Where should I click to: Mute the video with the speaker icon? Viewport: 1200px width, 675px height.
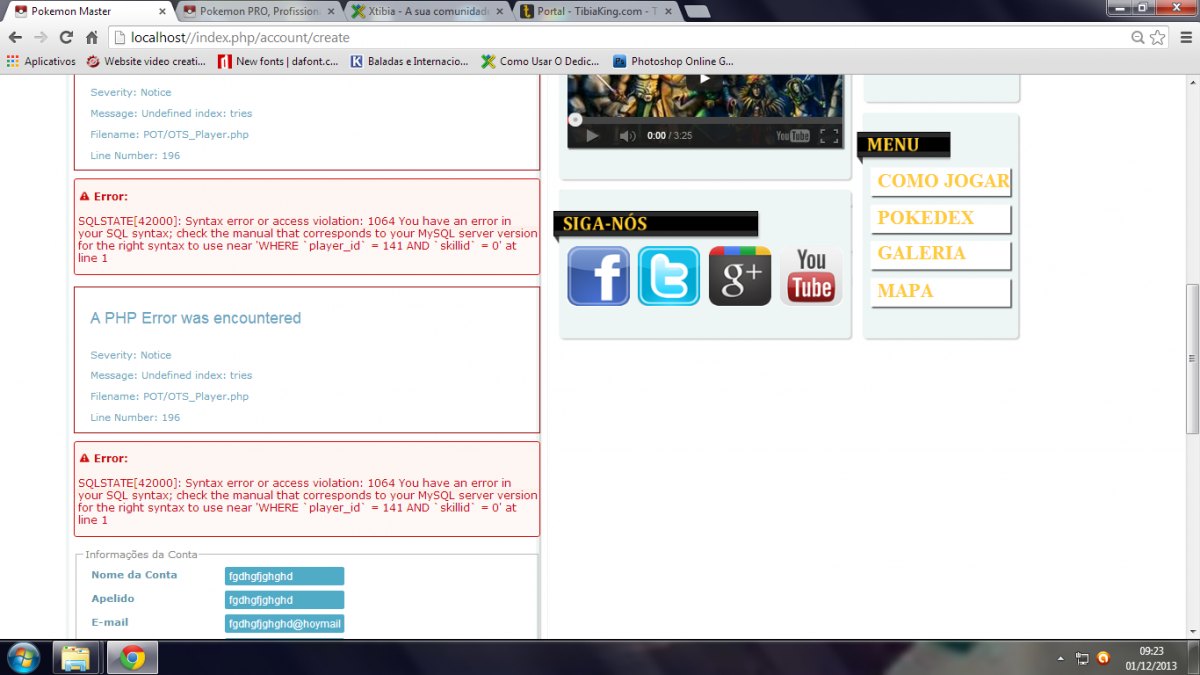click(627, 135)
